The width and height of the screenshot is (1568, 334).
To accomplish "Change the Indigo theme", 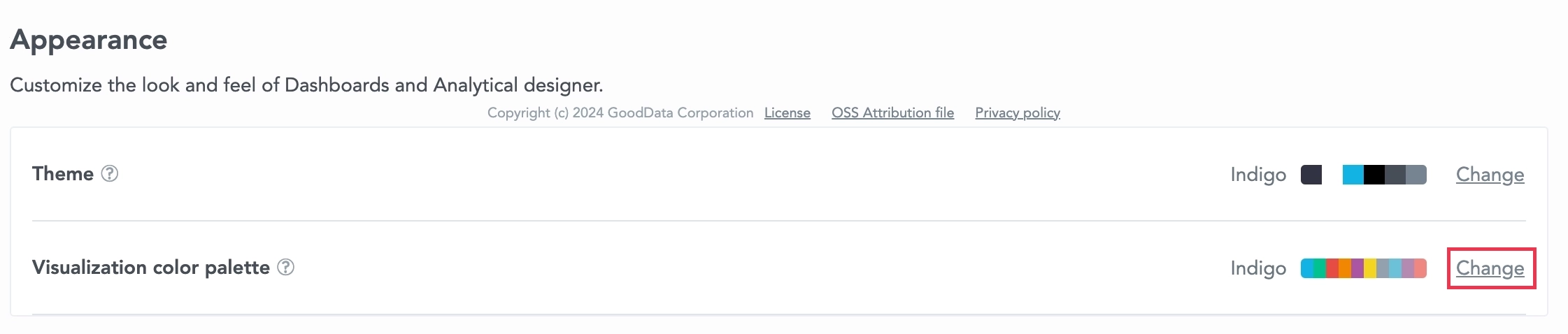I will click(1490, 175).
